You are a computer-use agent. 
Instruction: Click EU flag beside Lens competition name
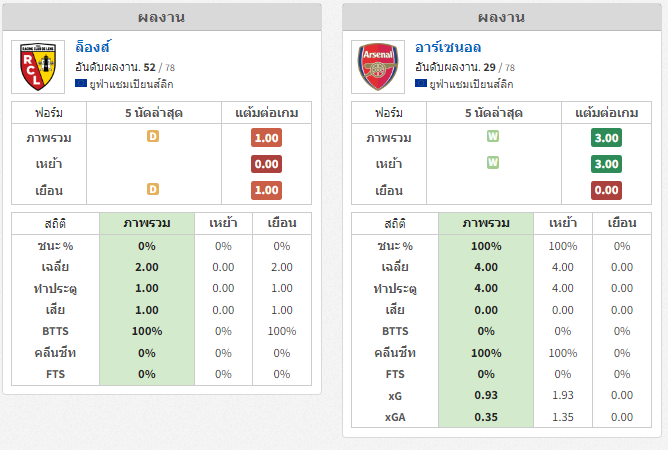click(x=81, y=84)
